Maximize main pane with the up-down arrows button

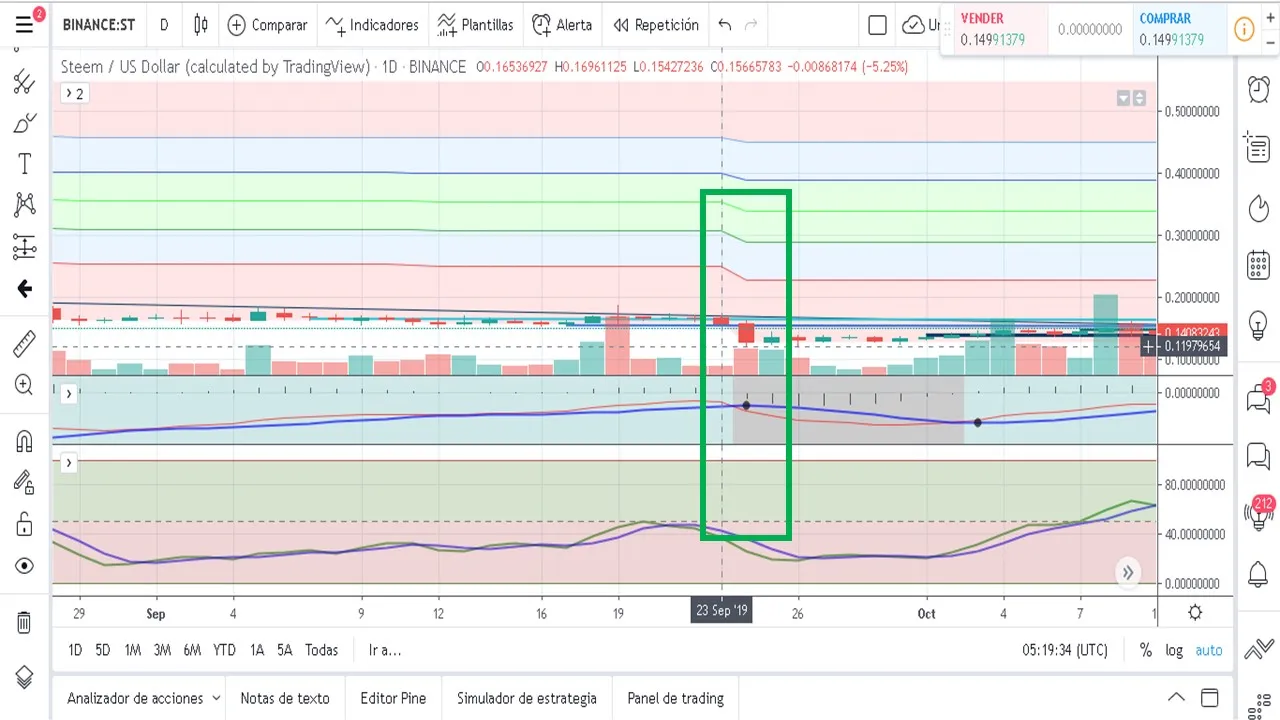(1139, 98)
